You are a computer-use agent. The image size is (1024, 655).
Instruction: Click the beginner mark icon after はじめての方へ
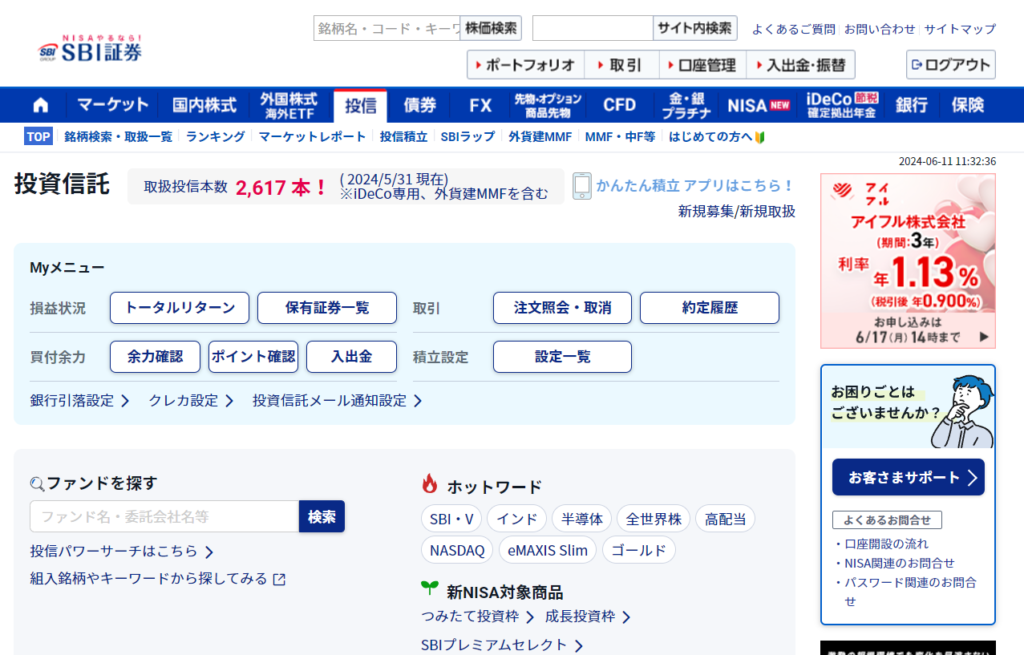(x=760, y=137)
